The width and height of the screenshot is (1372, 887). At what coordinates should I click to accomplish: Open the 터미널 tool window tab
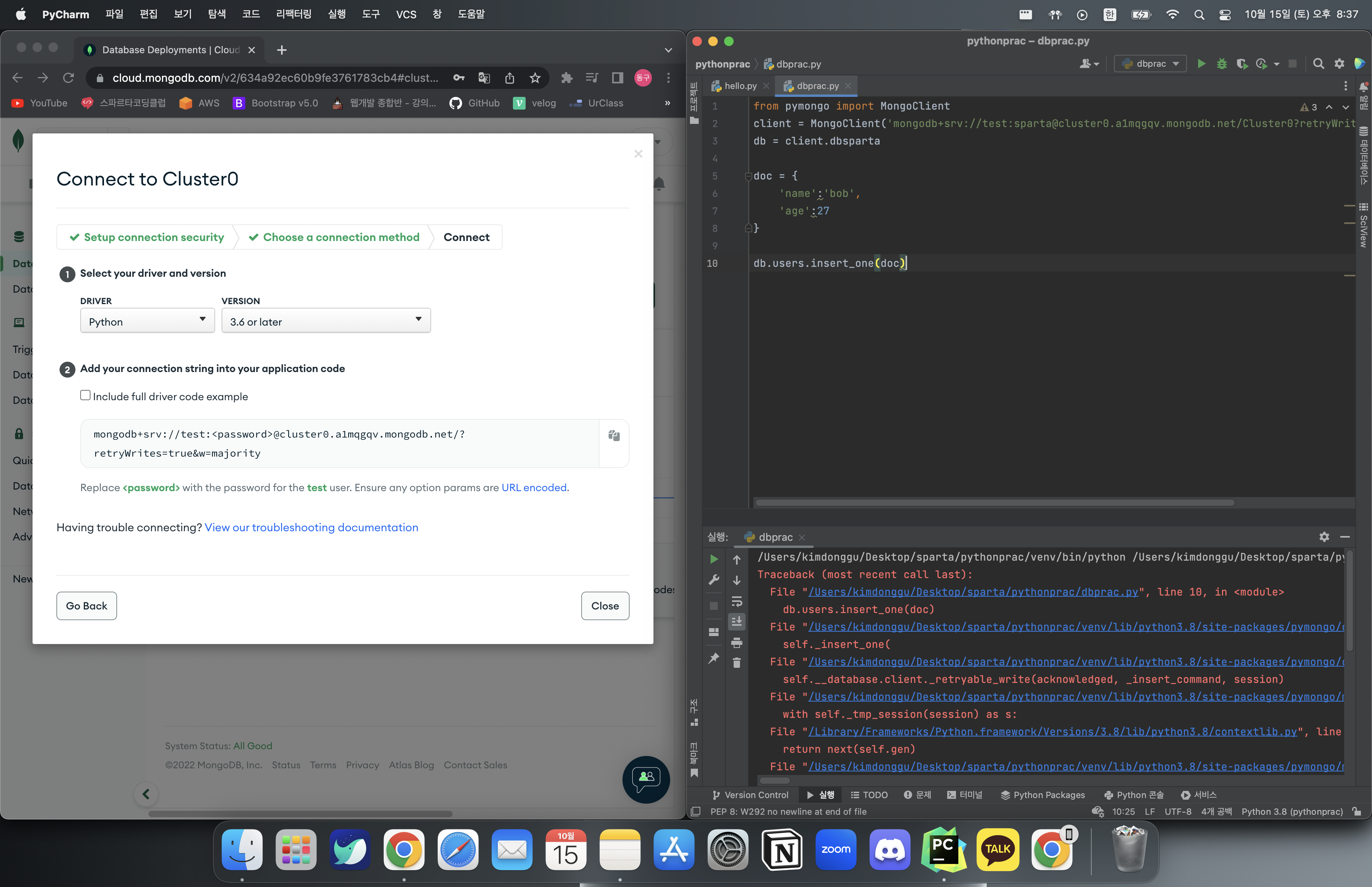point(965,795)
